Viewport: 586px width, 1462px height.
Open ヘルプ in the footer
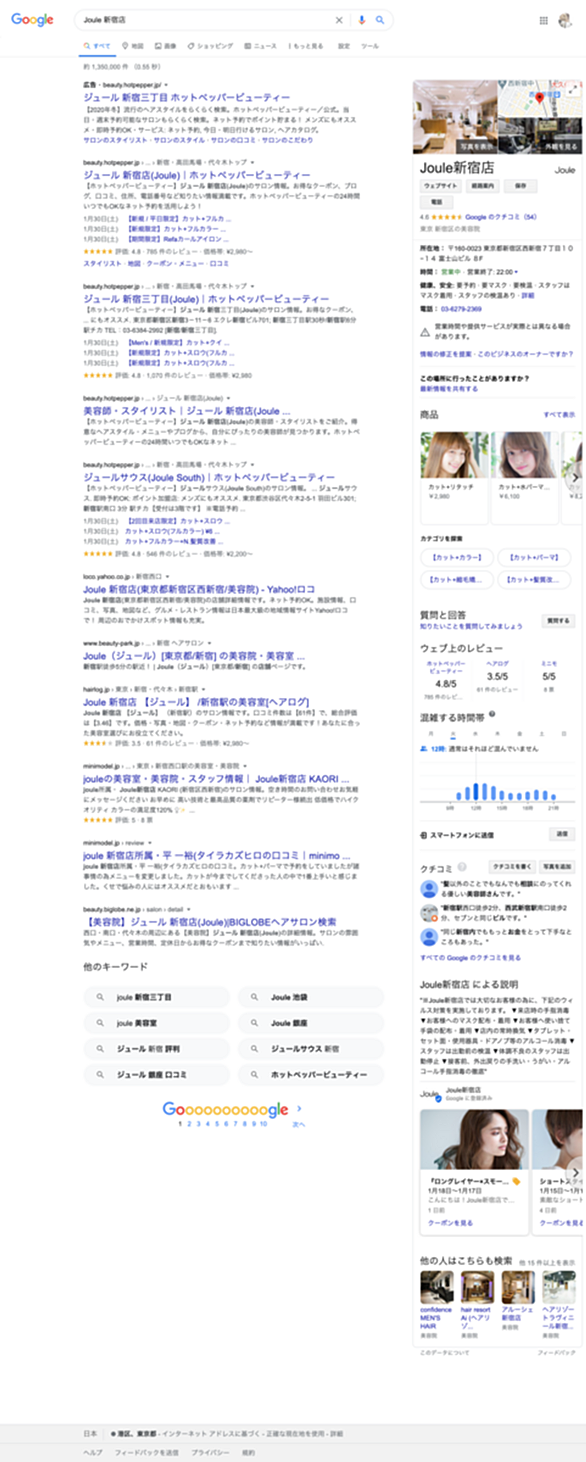point(92,1451)
